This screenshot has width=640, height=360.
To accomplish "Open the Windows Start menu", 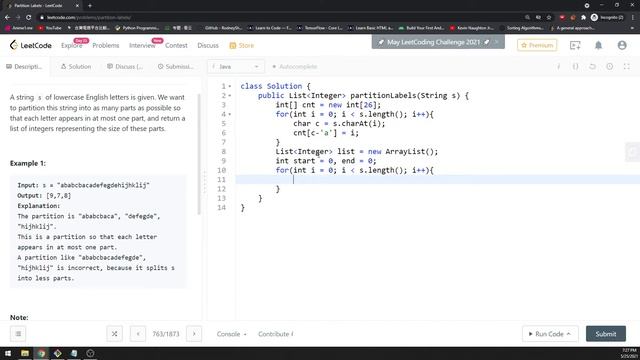I will pyautogui.click(x=8, y=353).
